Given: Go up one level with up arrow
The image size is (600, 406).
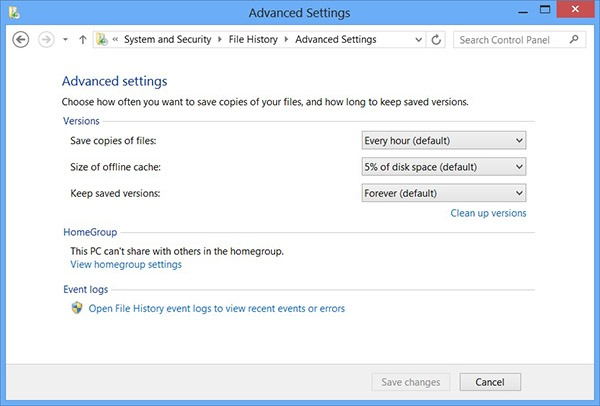Looking at the screenshot, I should (x=82, y=40).
